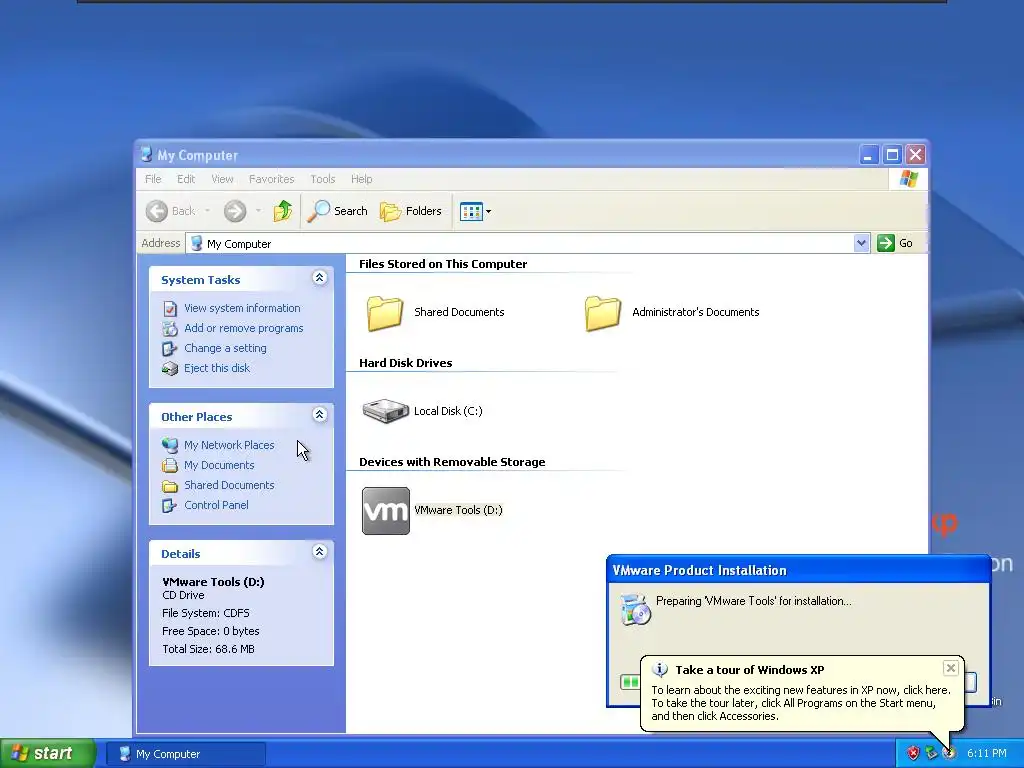Click the Up folder toolbar icon
Screen dimensions: 1024x768
[283, 211]
